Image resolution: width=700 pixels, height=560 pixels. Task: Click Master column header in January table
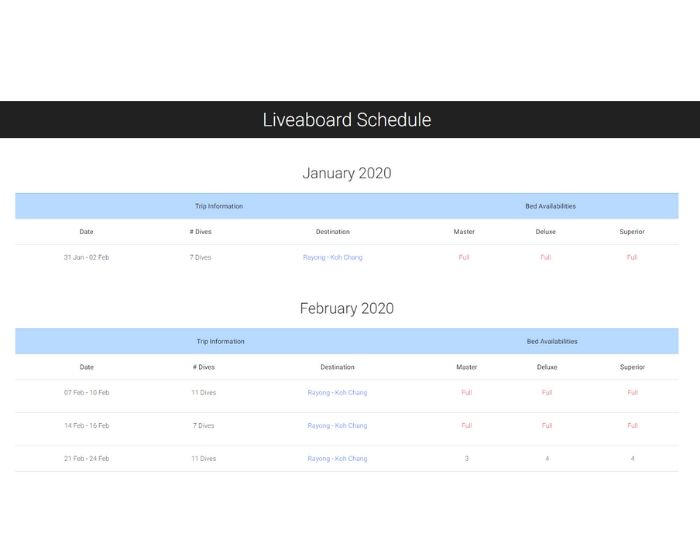(x=464, y=232)
